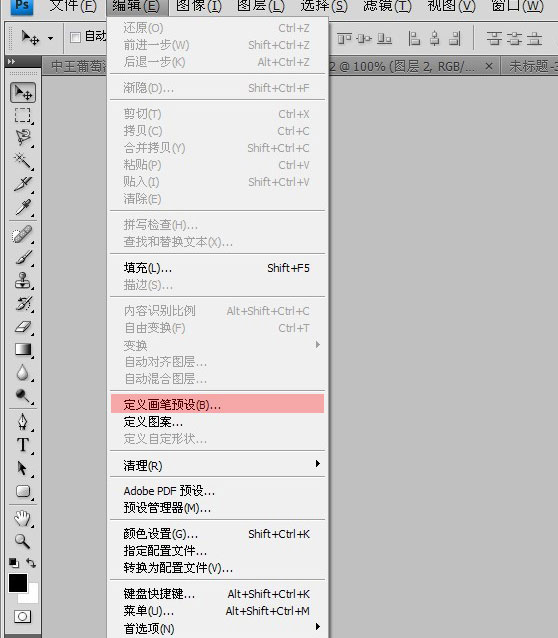
Task: Swap foreground and background colors
Action: point(31,563)
